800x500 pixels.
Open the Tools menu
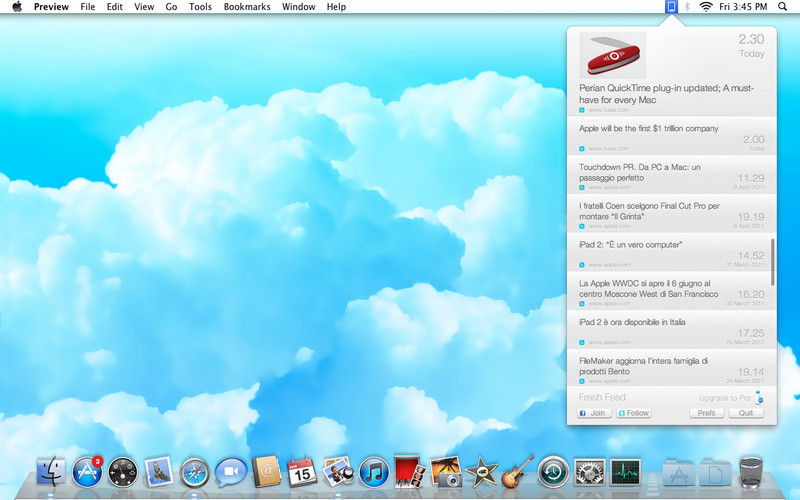click(x=200, y=7)
